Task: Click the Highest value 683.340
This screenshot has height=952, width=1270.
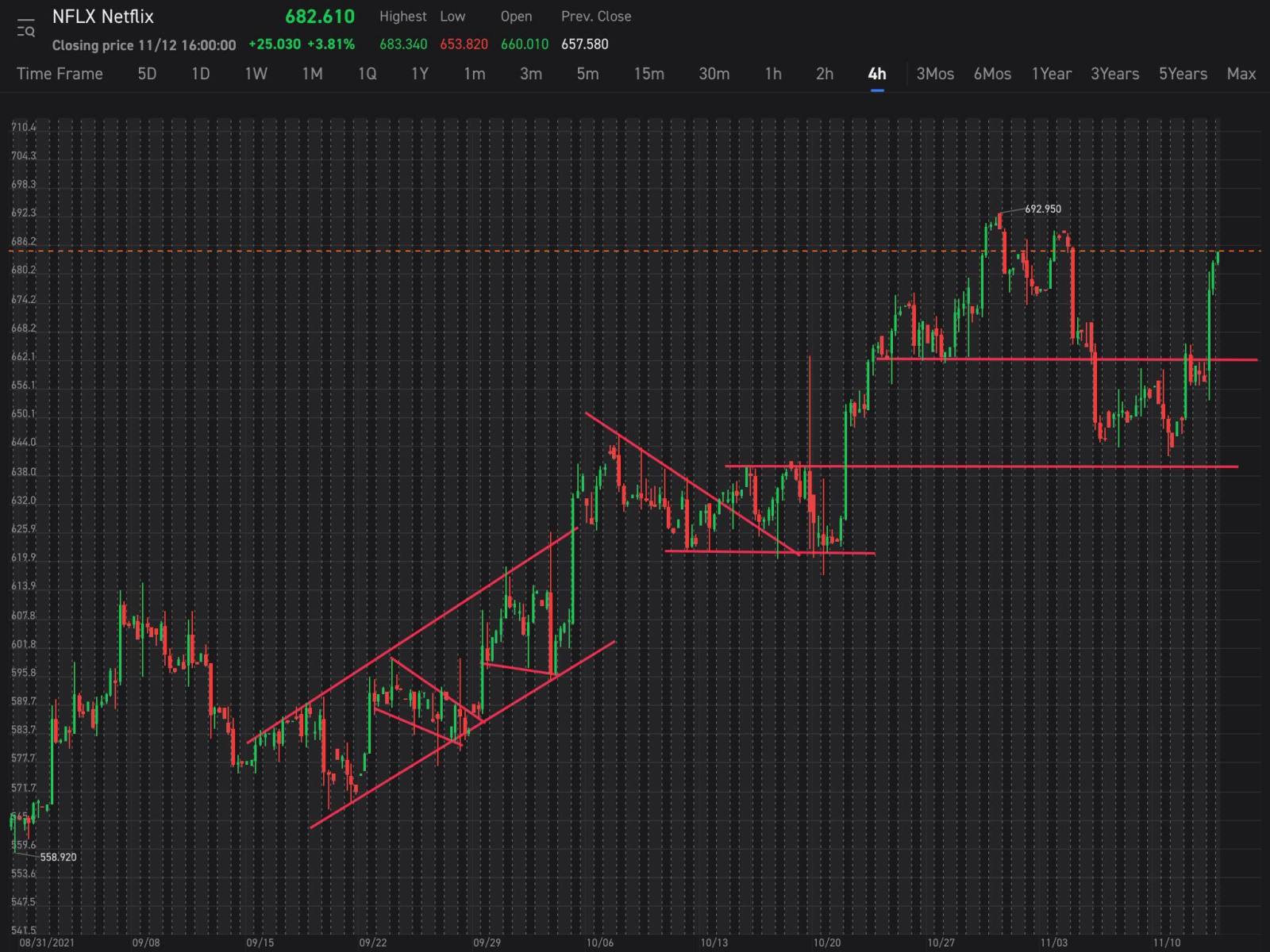Action: click(x=403, y=44)
